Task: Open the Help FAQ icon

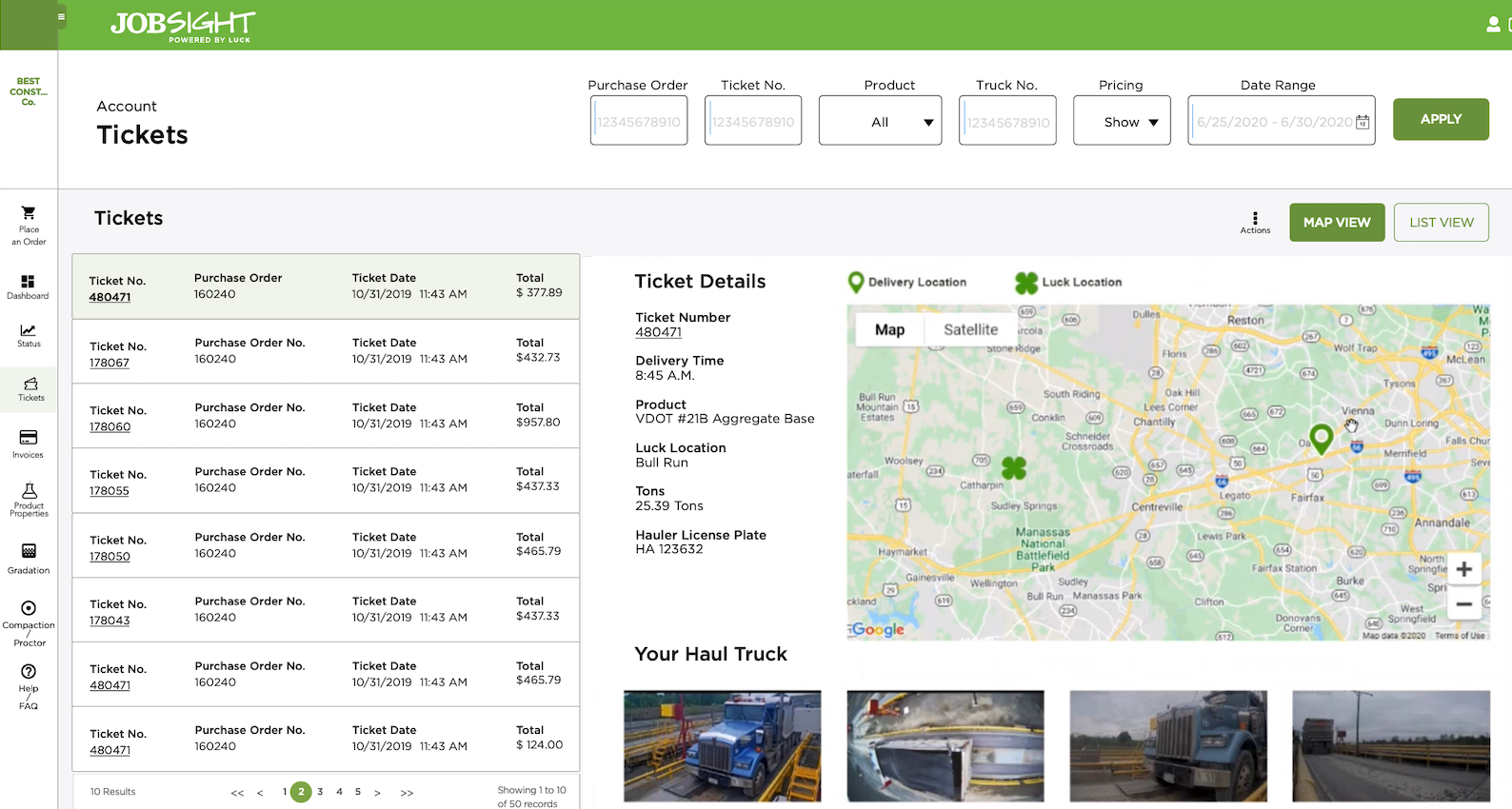Action: (x=29, y=672)
